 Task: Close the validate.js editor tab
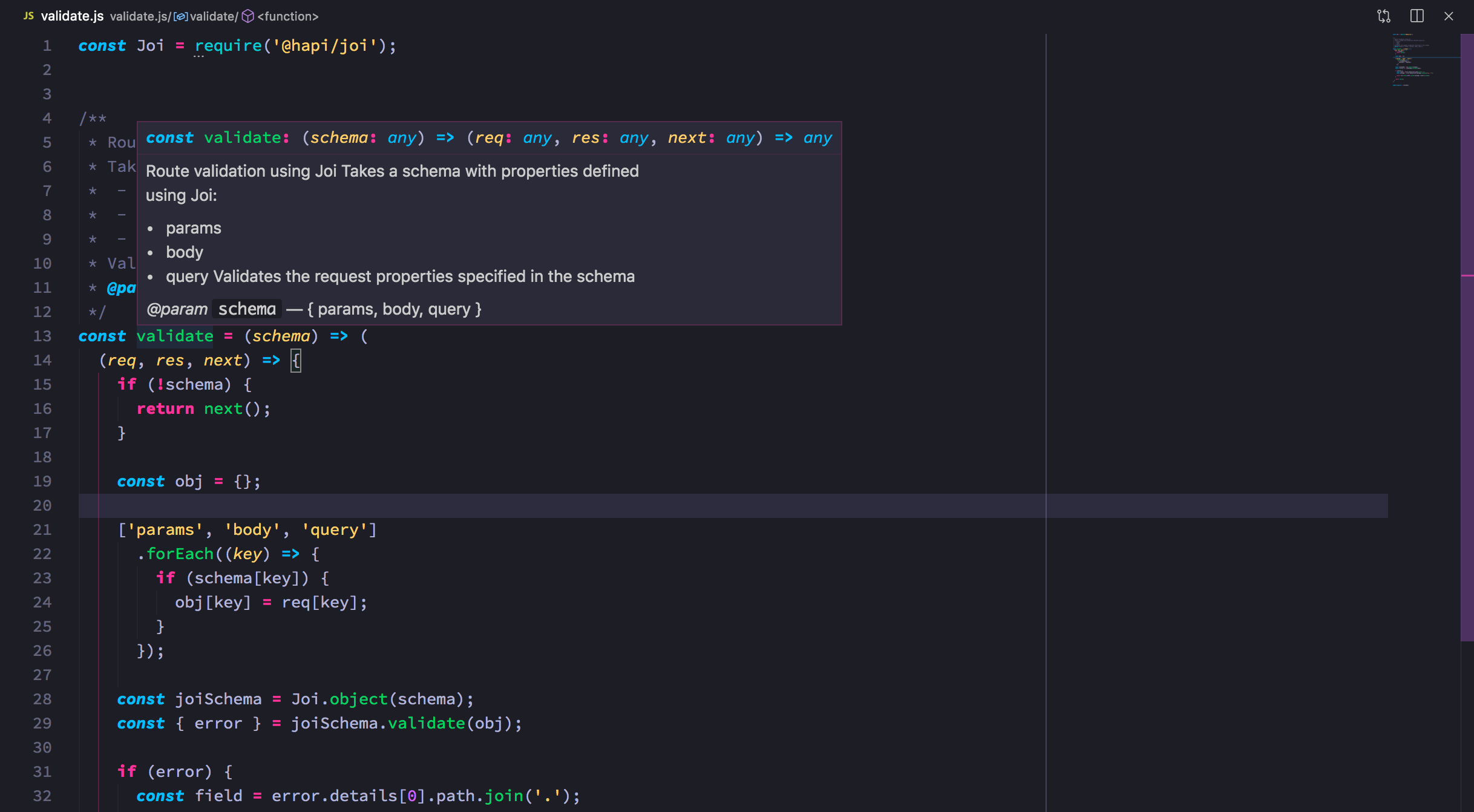[x=1449, y=16]
